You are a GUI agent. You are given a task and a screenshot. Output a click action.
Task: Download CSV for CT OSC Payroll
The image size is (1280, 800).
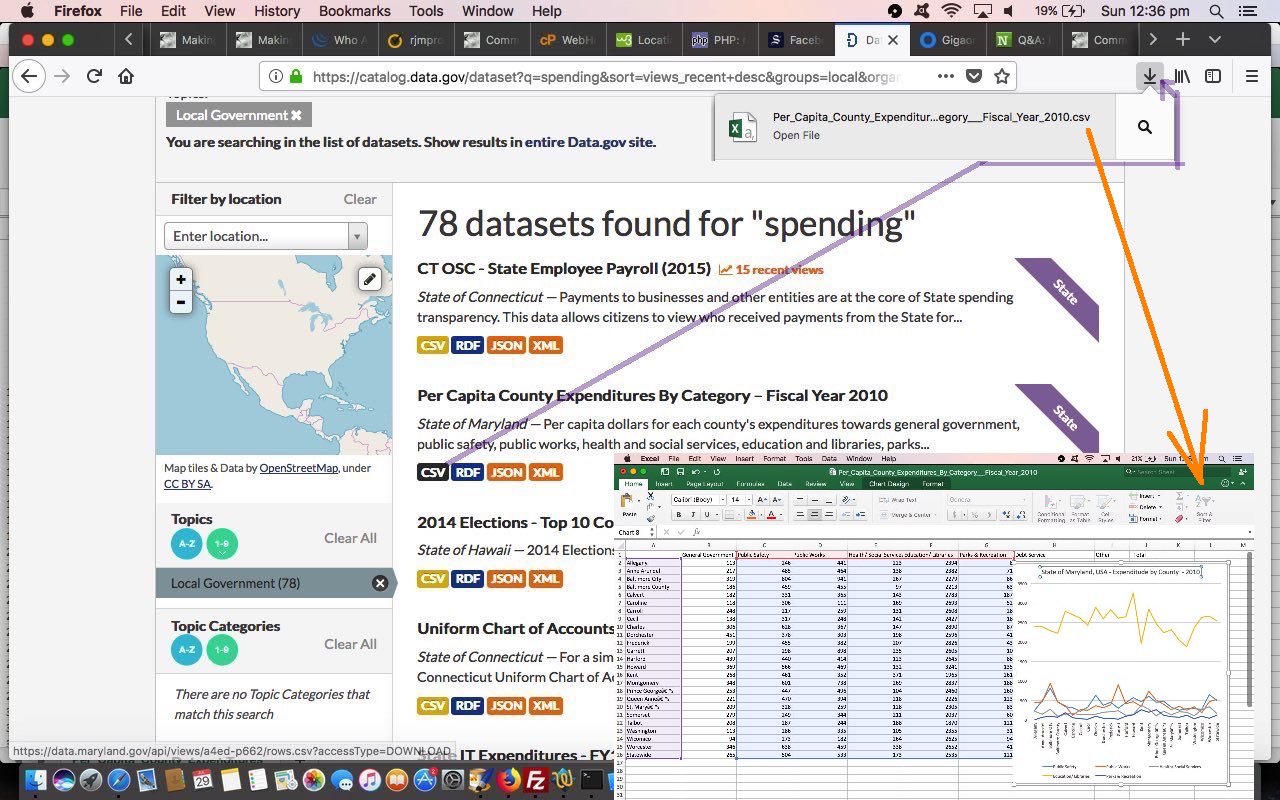433,345
